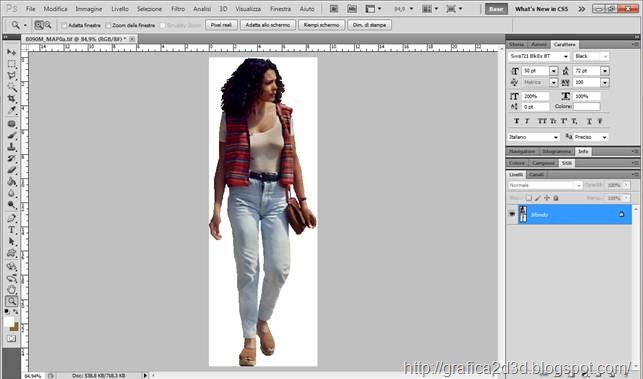Select the Hand tool
Screen dimensions: 643x379
(x=11, y=290)
